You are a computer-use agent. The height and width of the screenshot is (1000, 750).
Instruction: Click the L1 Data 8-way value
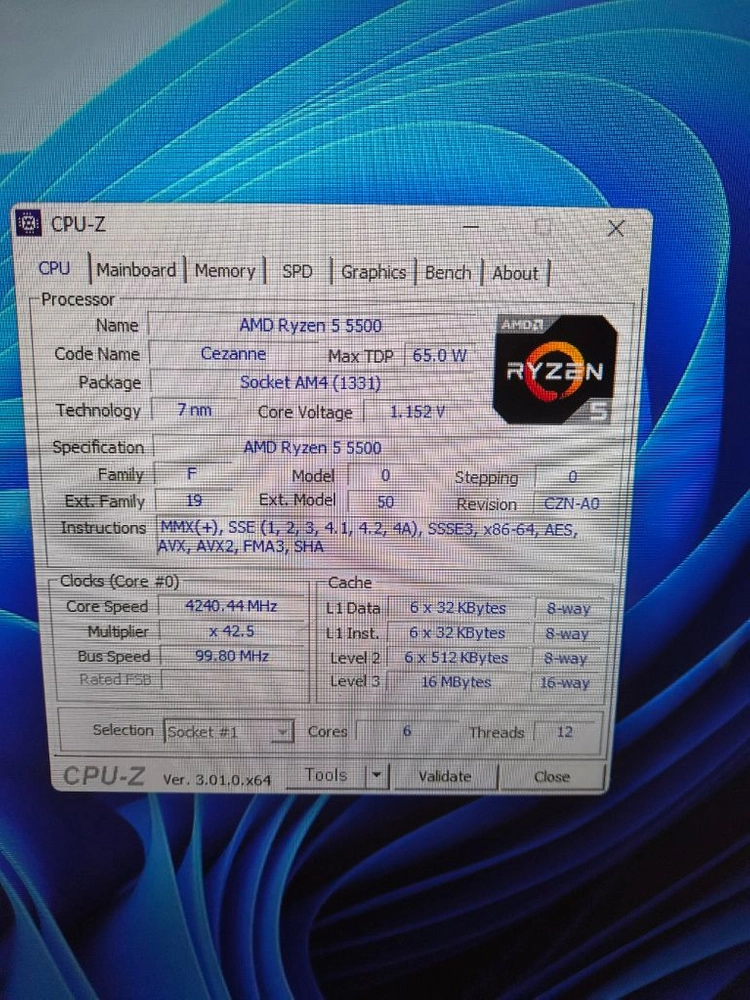pyautogui.click(x=568, y=609)
